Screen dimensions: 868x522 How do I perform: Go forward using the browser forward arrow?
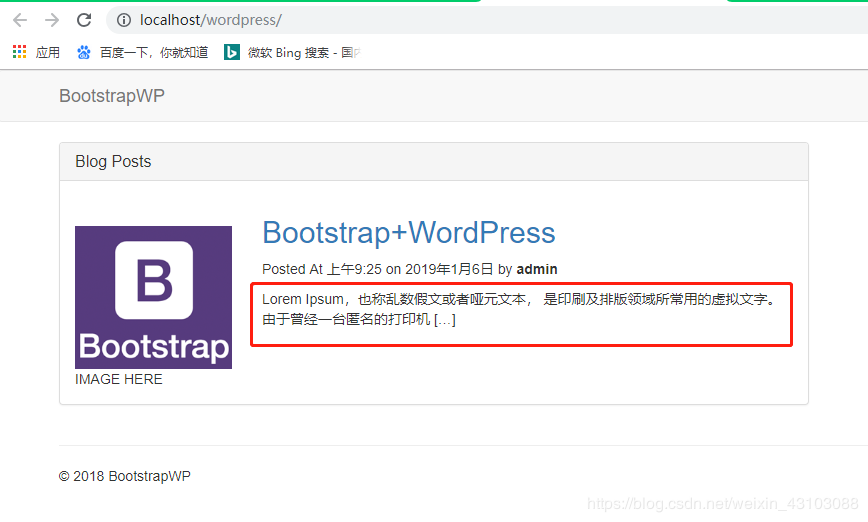click(x=52, y=20)
